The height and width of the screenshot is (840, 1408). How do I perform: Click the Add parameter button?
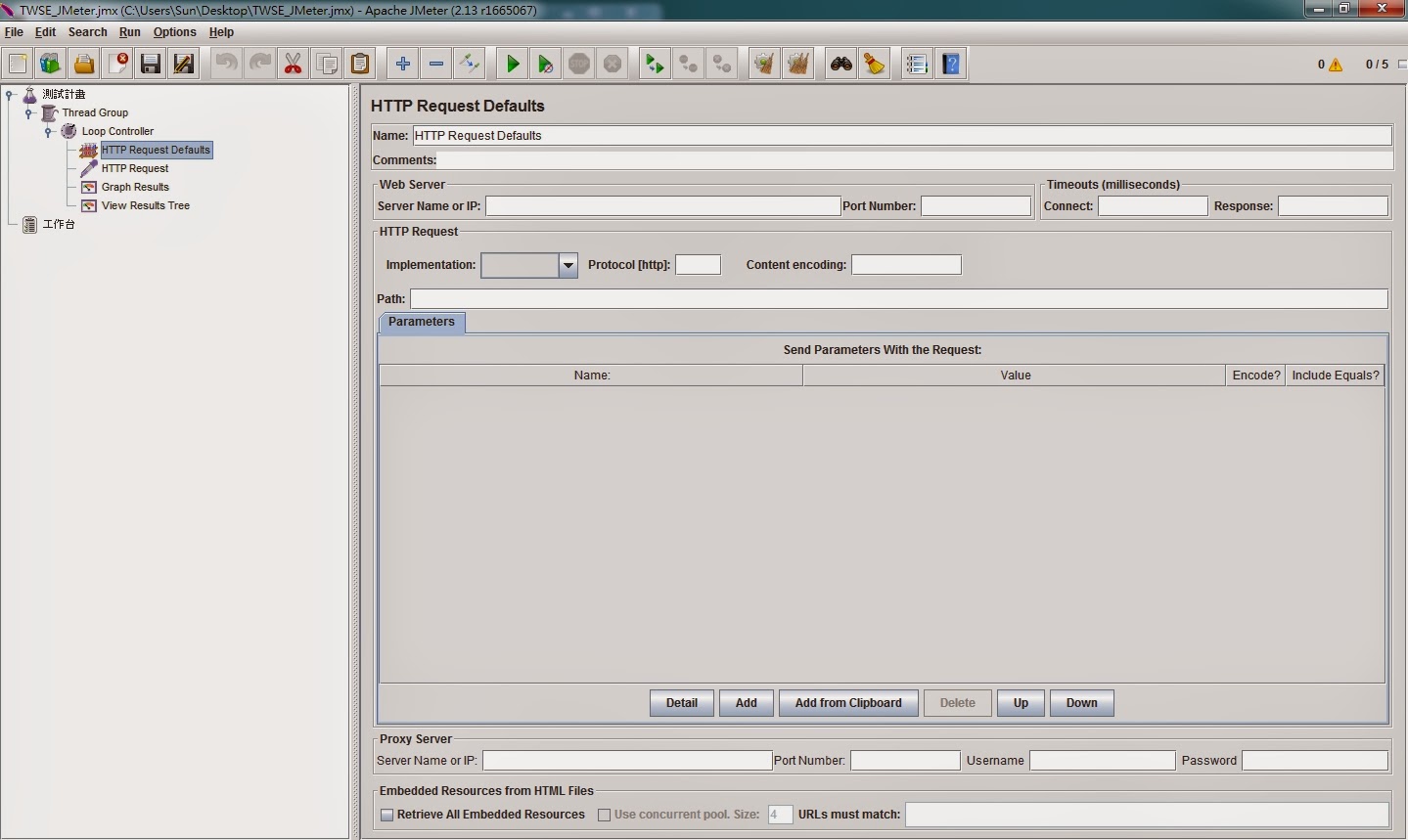coord(747,703)
